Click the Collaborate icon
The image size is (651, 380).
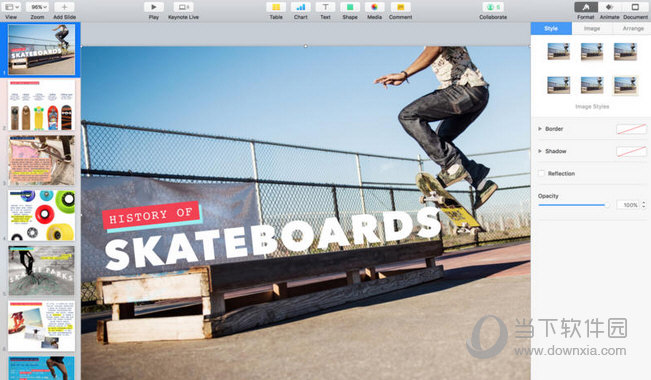(x=493, y=7)
